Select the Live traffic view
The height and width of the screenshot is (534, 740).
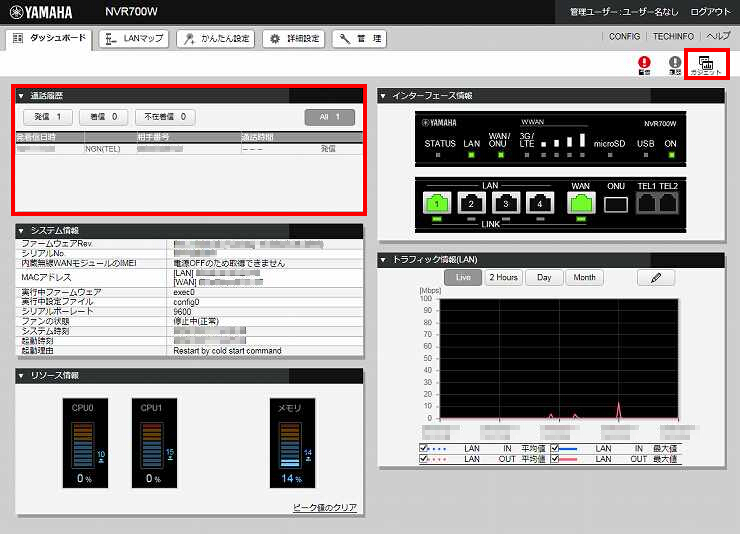click(463, 277)
